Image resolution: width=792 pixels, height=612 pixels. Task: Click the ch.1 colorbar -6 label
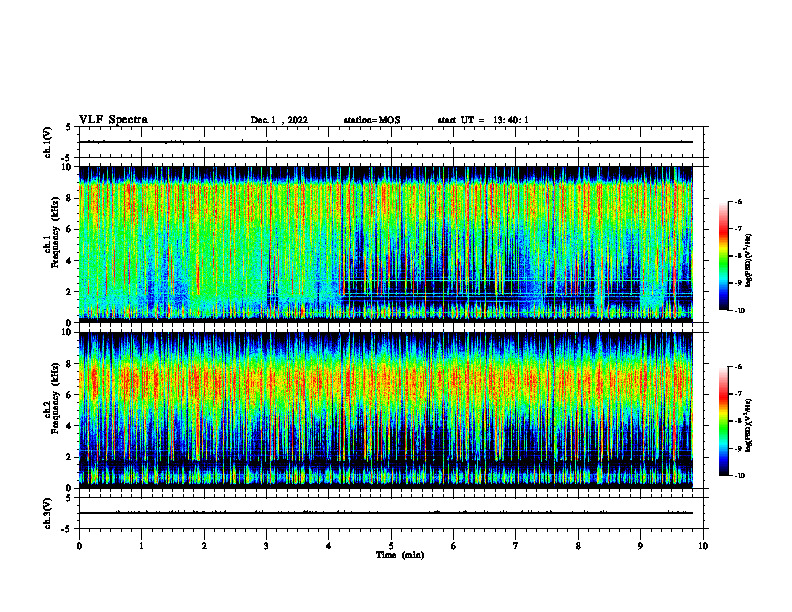tap(738, 201)
